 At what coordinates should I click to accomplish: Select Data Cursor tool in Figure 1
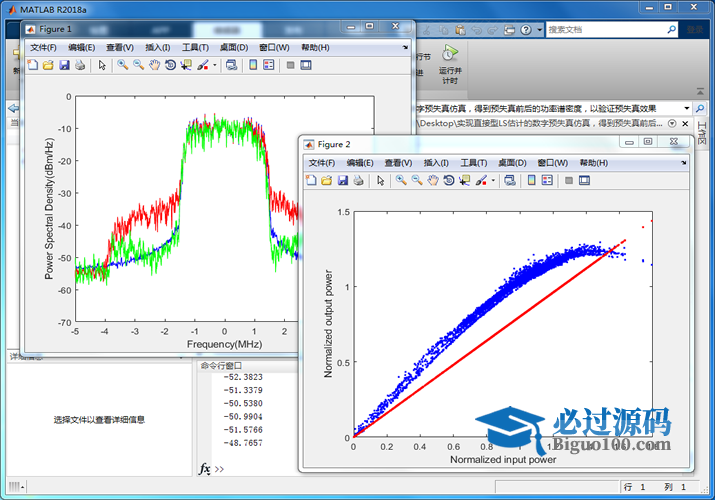click(186, 65)
